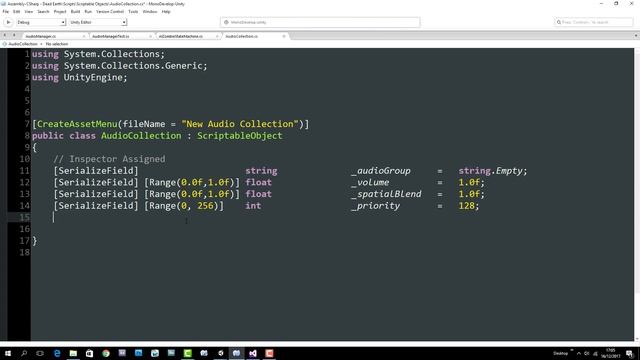The image size is (640, 360).
Task: Open the Build menu
Action: pyautogui.click(x=76, y=11)
